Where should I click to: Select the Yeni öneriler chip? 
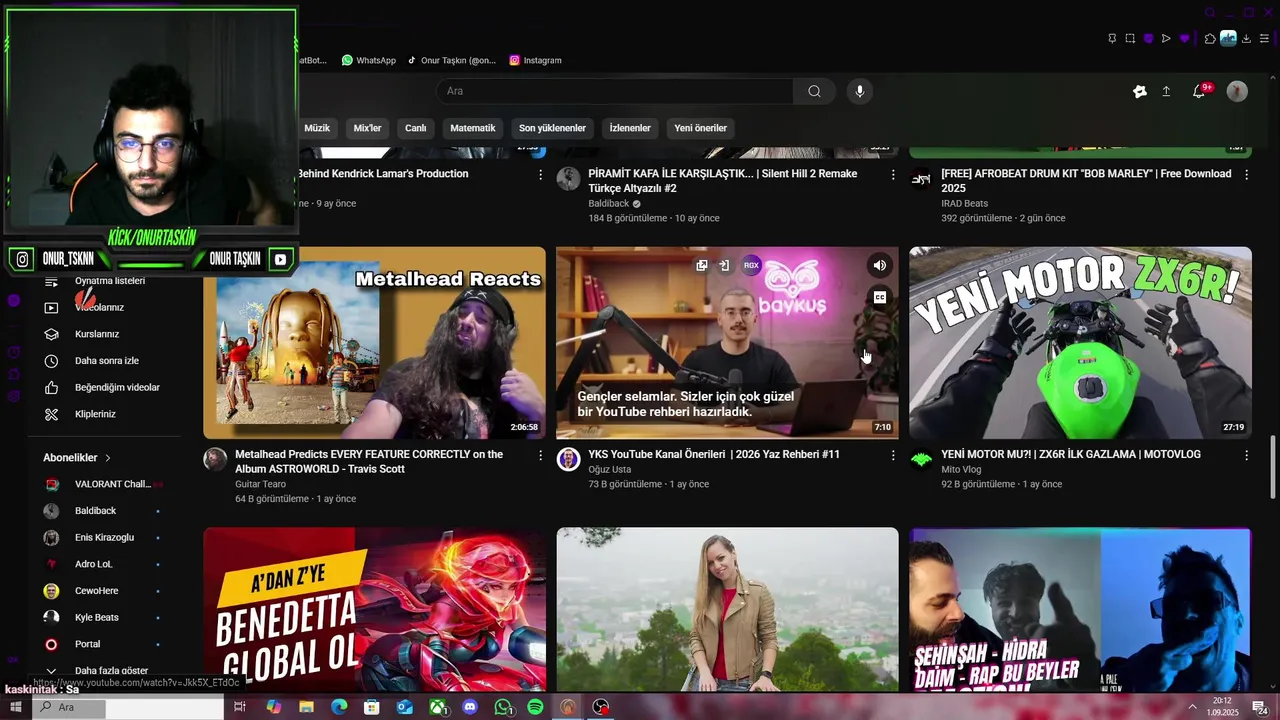click(700, 128)
